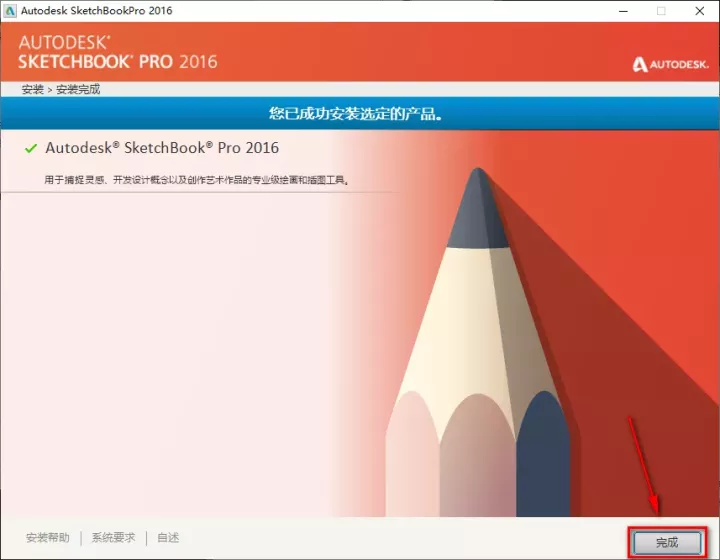Click the Autodesk title bar app icon
The height and width of the screenshot is (560, 720).
coord(10,11)
